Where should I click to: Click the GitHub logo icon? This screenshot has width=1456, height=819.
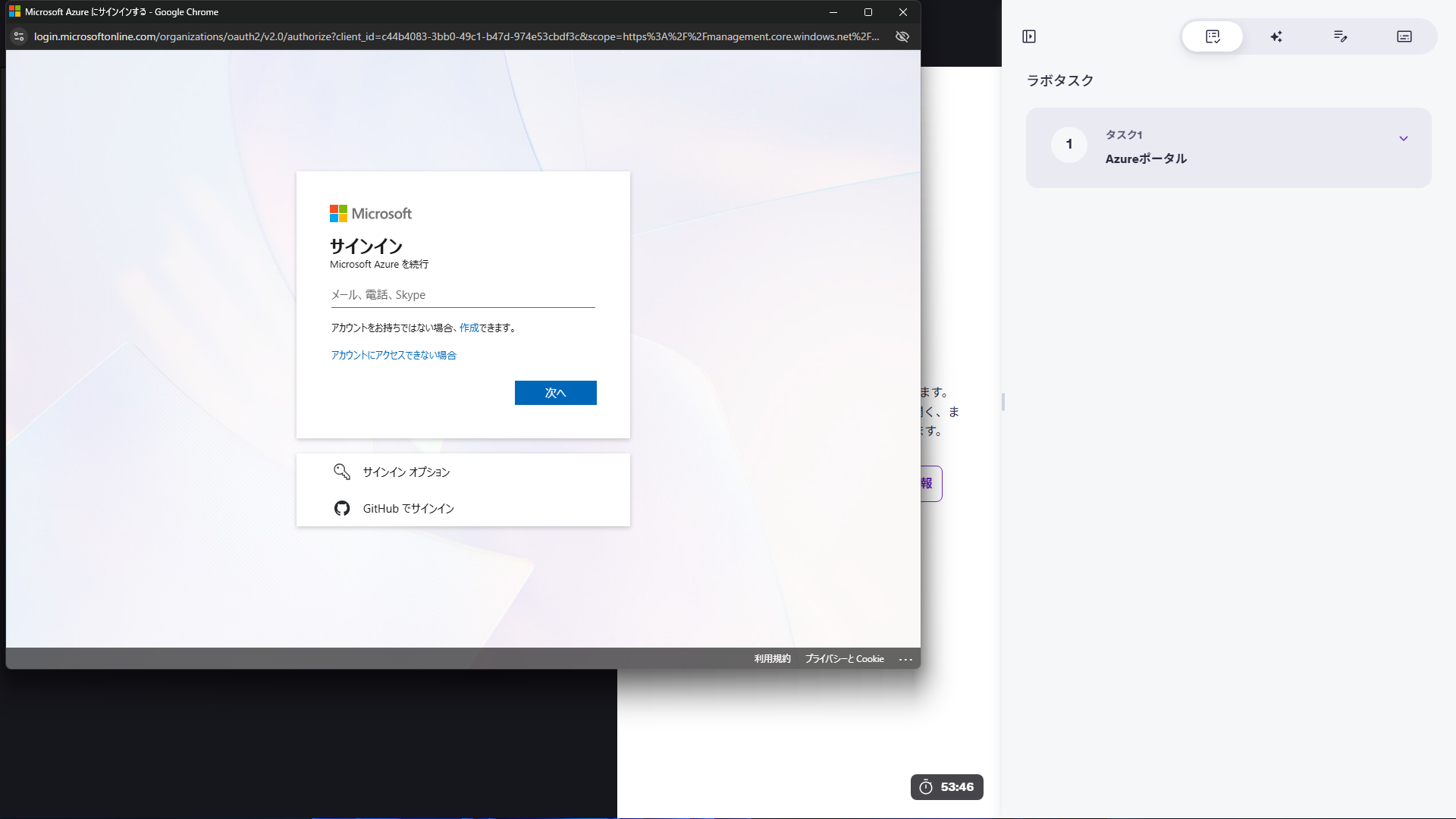[342, 508]
